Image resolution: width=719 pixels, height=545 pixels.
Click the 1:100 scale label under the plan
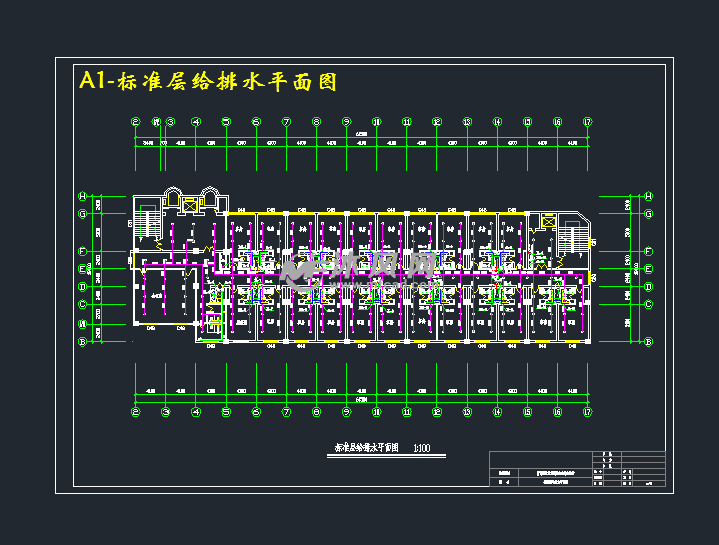[x=421, y=449]
